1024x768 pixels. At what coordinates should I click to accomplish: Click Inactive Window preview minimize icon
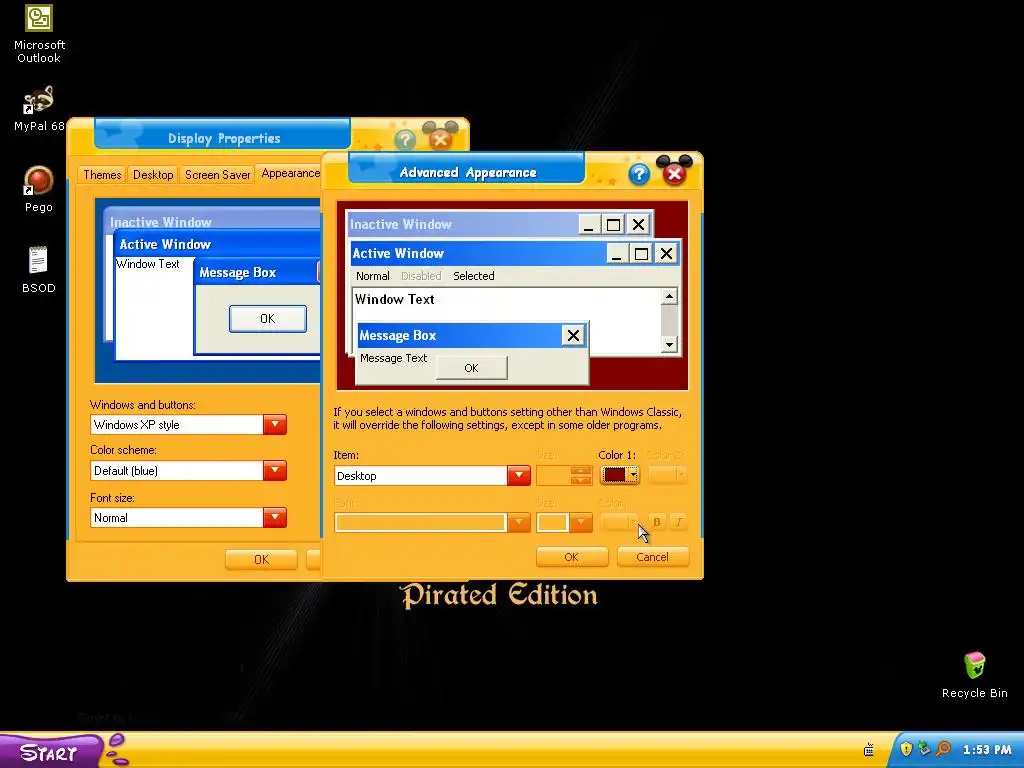pos(588,225)
